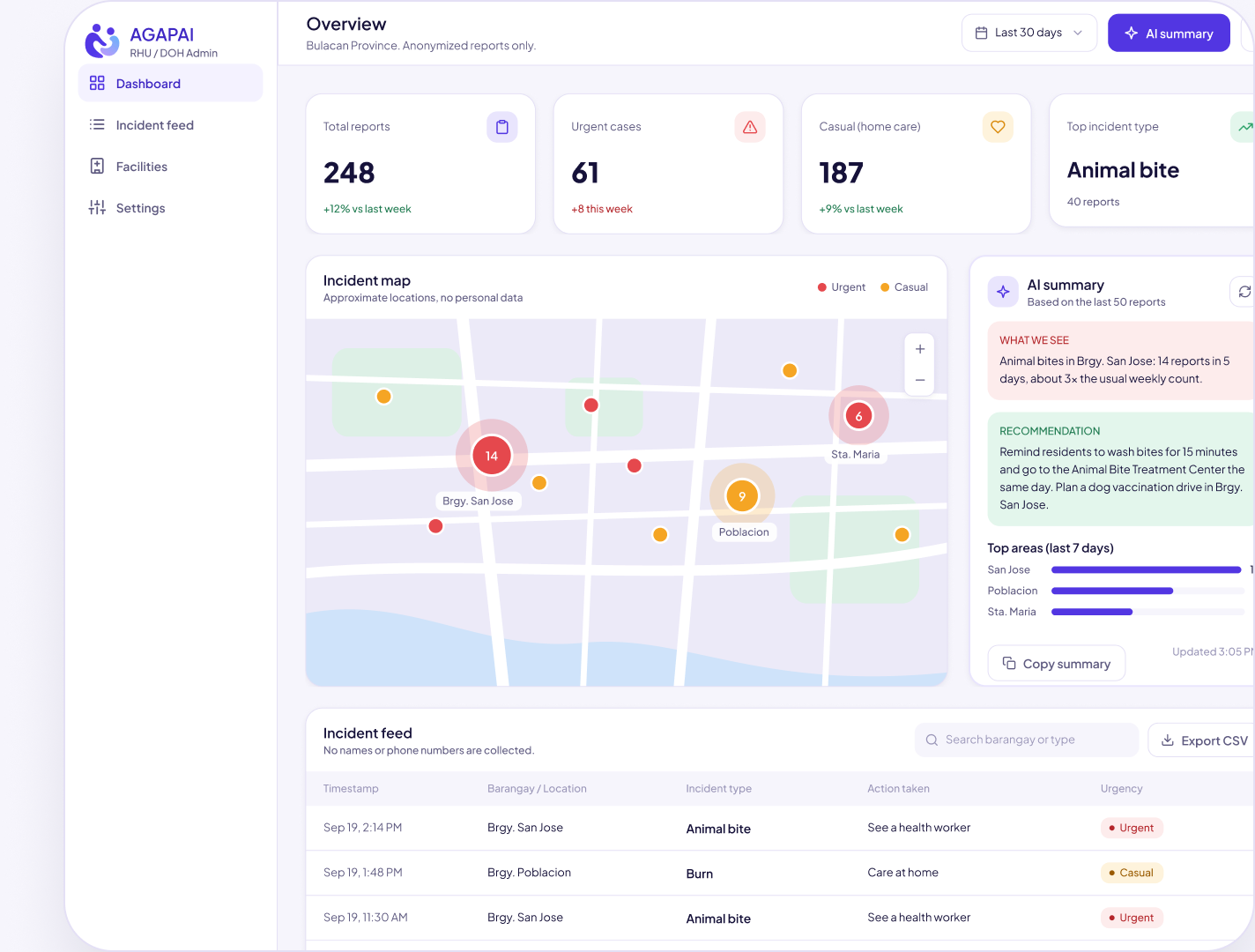Image resolution: width=1255 pixels, height=952 pixels.
Task: Click the Casual legend entry on the map
Action: pyautogui.click(x=904, y=287)
